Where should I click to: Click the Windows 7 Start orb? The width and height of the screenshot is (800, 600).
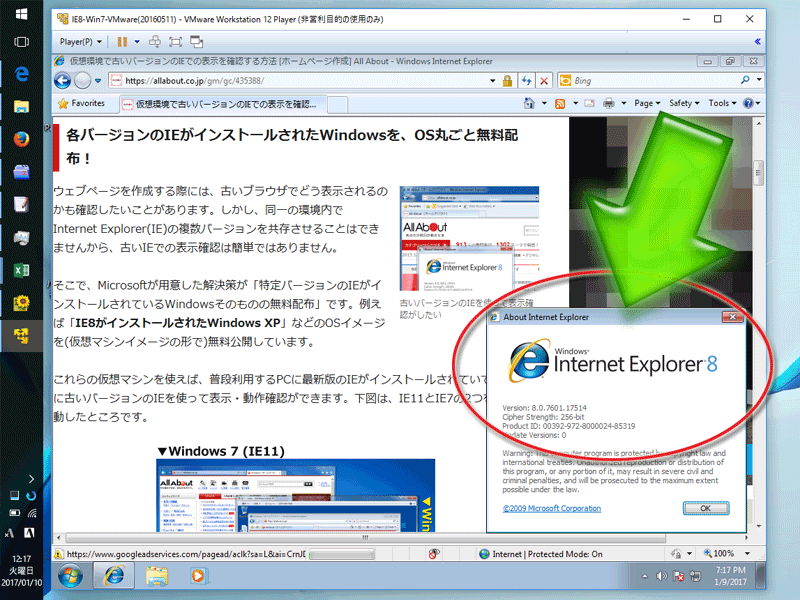point(71,576)
